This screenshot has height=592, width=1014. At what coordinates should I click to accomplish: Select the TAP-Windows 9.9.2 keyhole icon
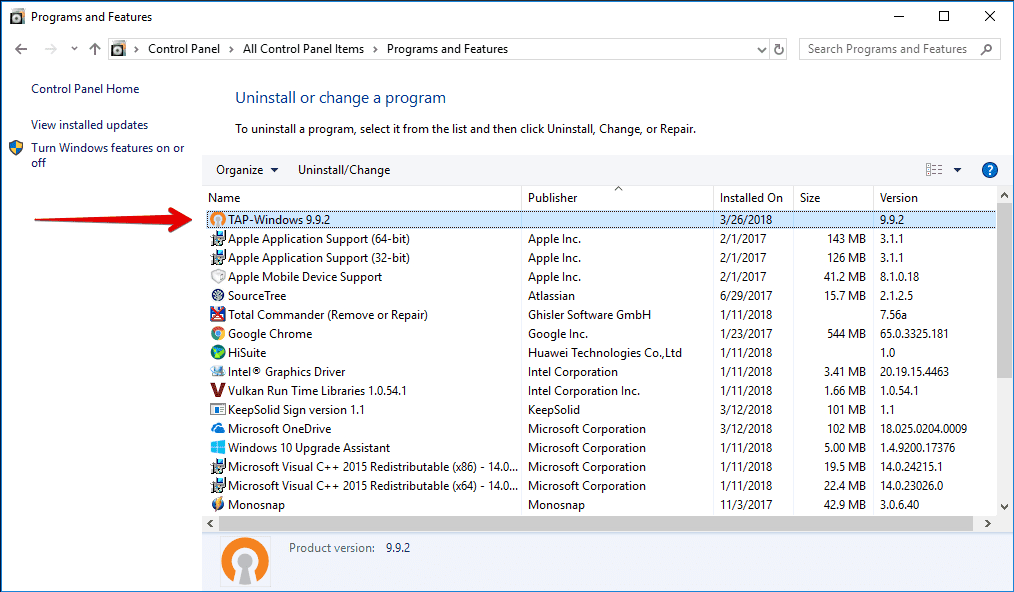(217, 219)
